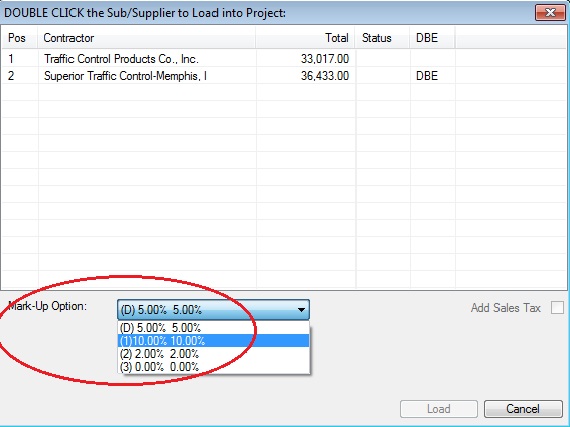Click the Load button
The width and height of the screenshot is (570, 427).
(439, 409)
